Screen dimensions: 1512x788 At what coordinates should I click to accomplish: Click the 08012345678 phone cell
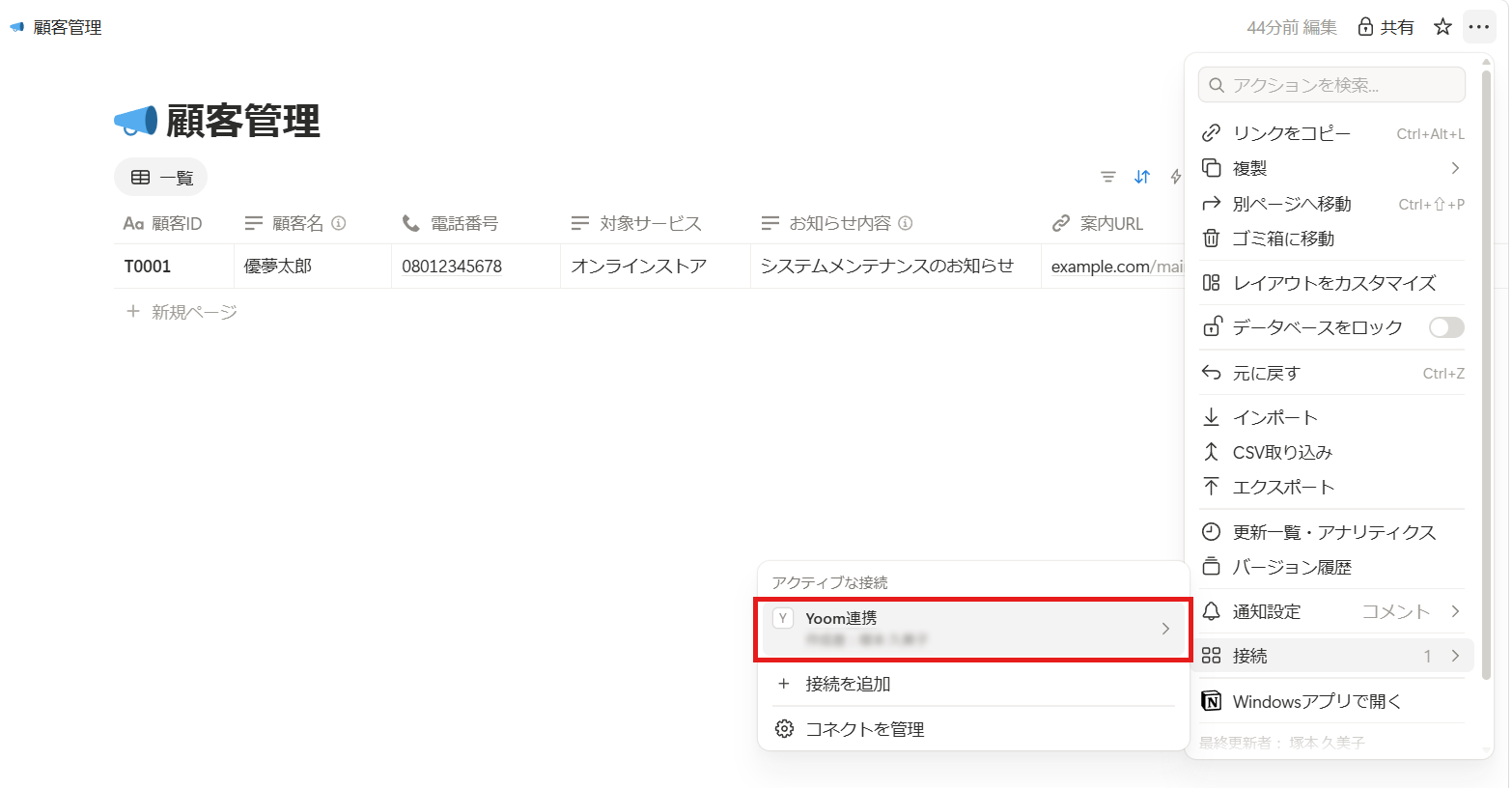pos(476,266)
